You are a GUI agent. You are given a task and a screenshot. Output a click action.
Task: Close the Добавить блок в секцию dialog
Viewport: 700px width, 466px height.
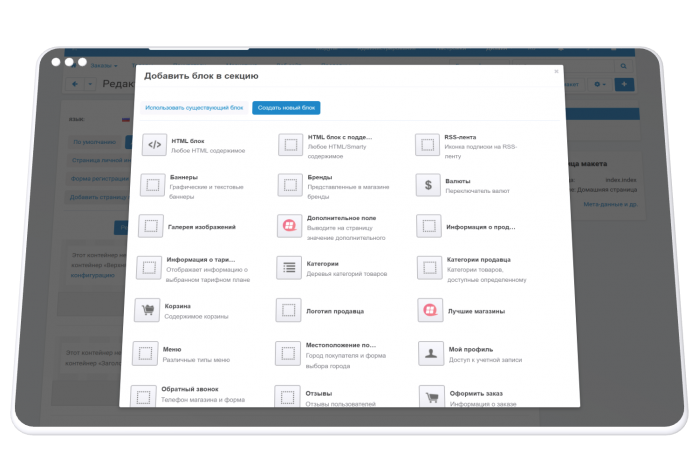(x=556, y=71)
